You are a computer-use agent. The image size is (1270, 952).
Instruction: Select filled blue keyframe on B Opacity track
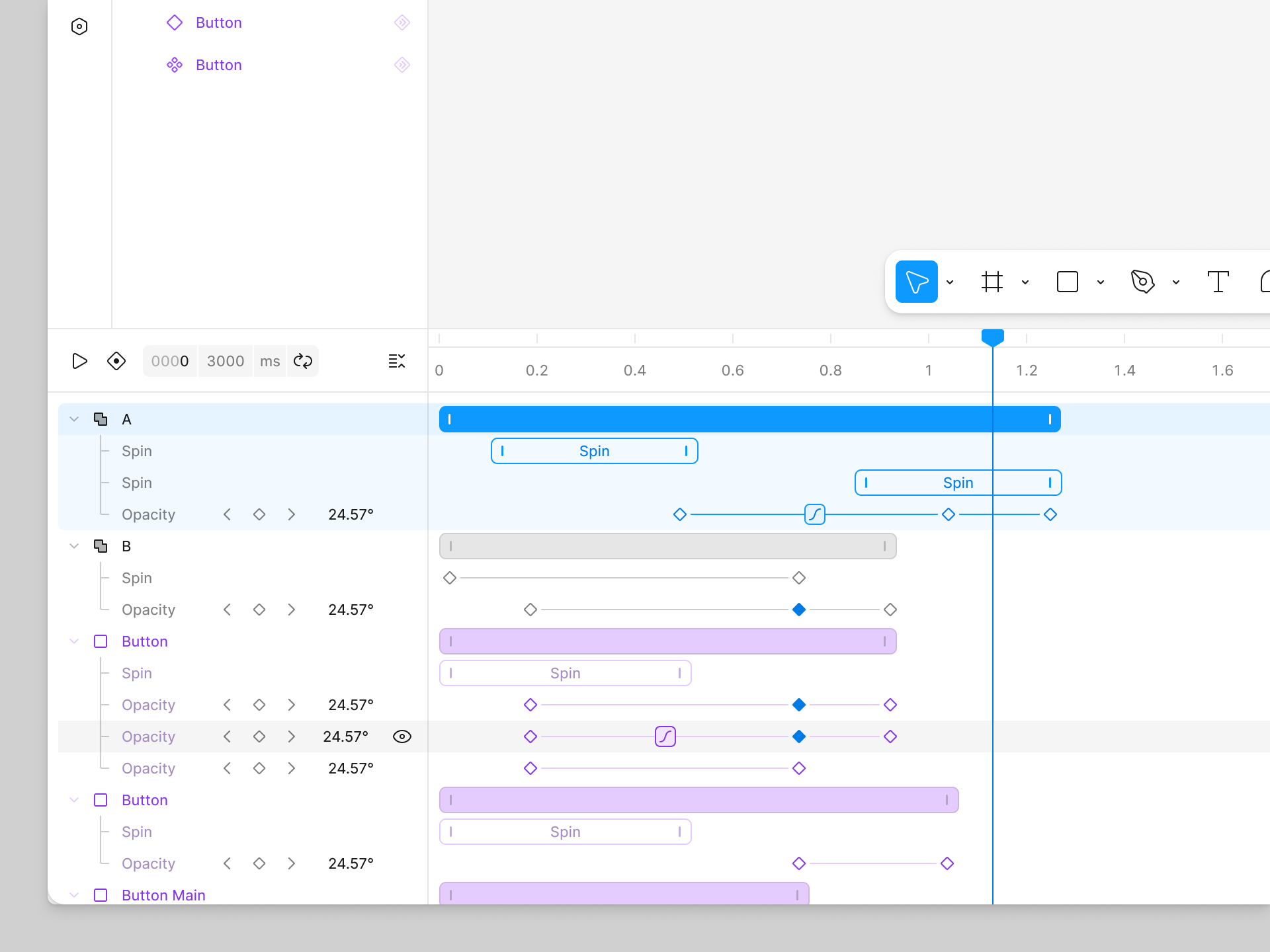[799, 610]
